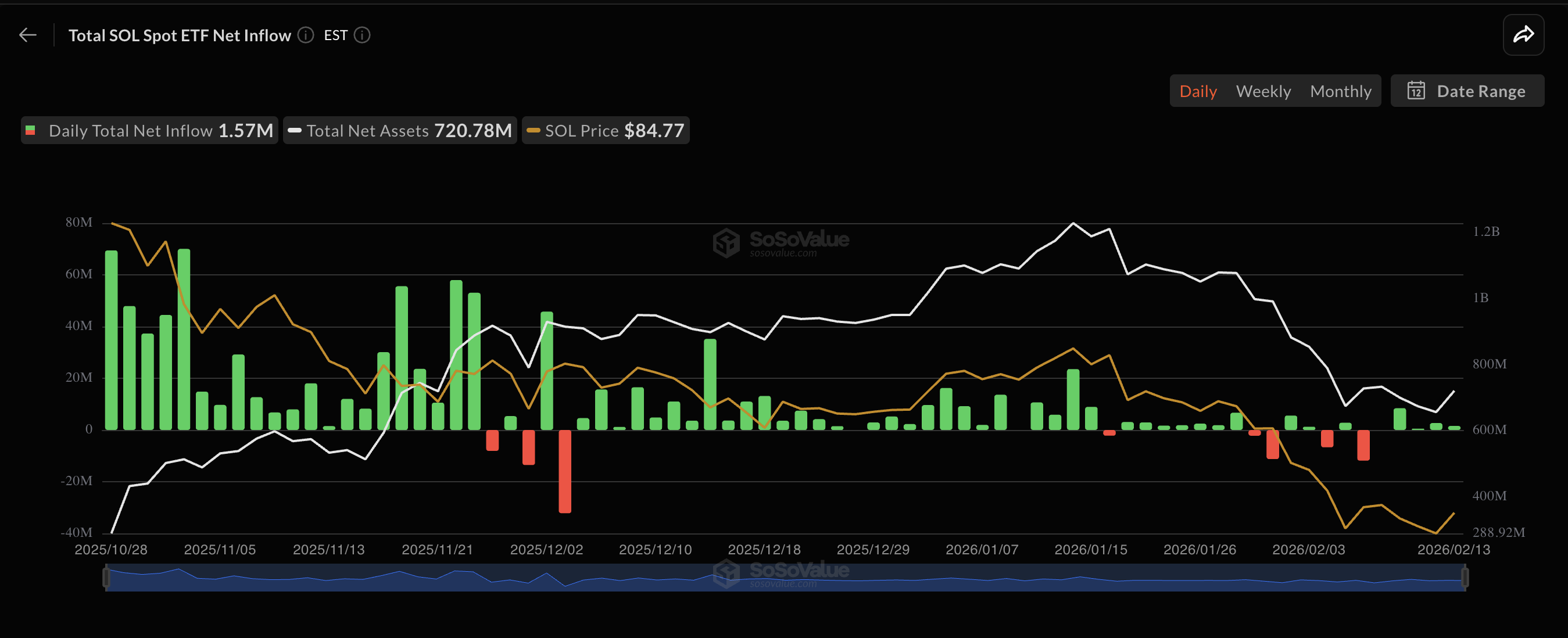The width and height of the screenshot is (1568, 638).
Task: Click the right range slider handle
Action: [1465, 576]
